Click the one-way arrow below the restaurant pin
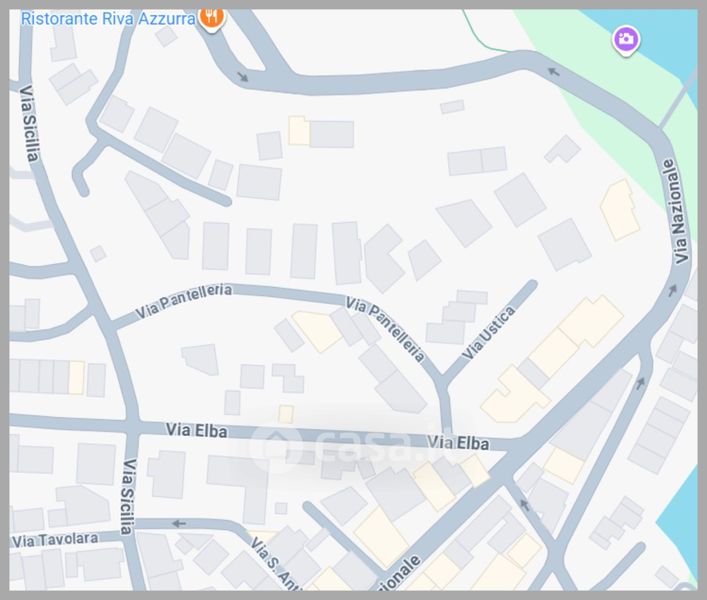 pyautogui.click(x=241, y=75)
